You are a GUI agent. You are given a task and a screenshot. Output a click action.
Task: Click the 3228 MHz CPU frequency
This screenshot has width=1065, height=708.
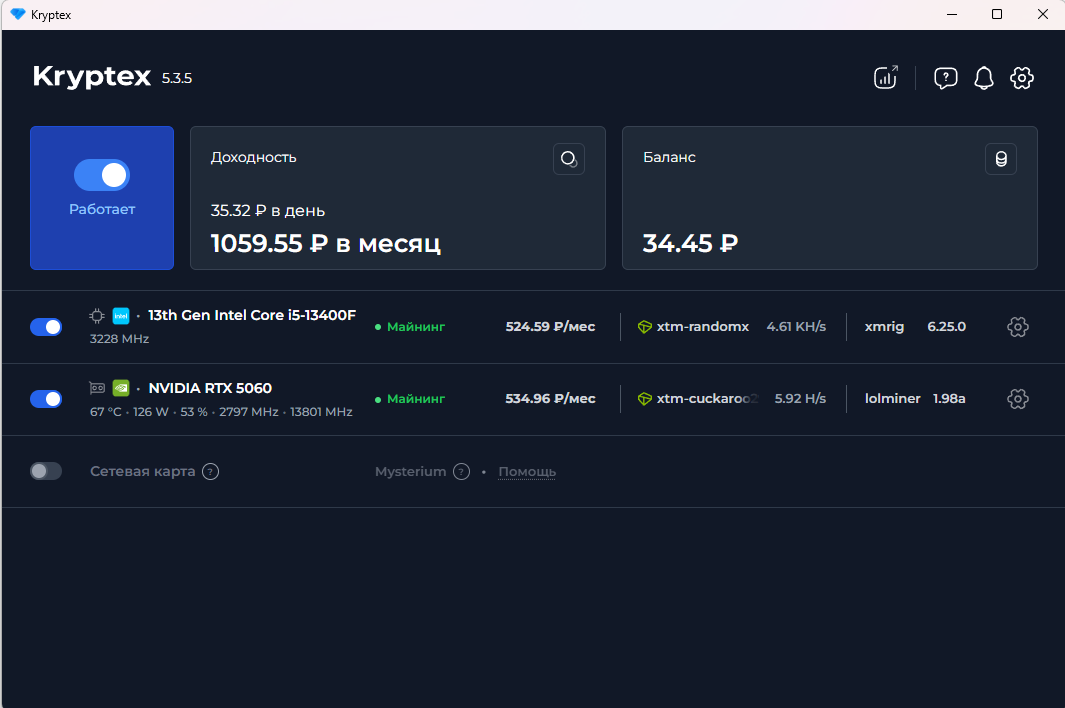pyautogui.click(x=120, y=338)
